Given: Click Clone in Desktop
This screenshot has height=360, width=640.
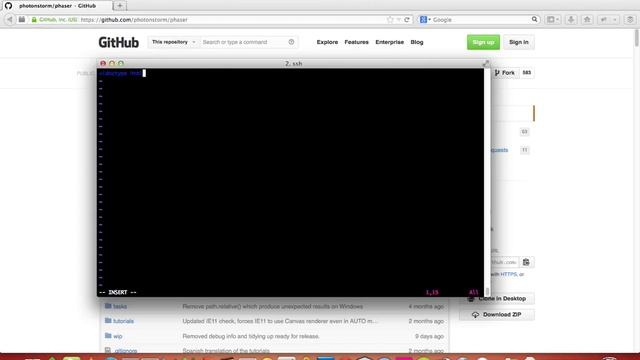Looking at the screenshot, I should pyautogui.click(x=497, y=298).
